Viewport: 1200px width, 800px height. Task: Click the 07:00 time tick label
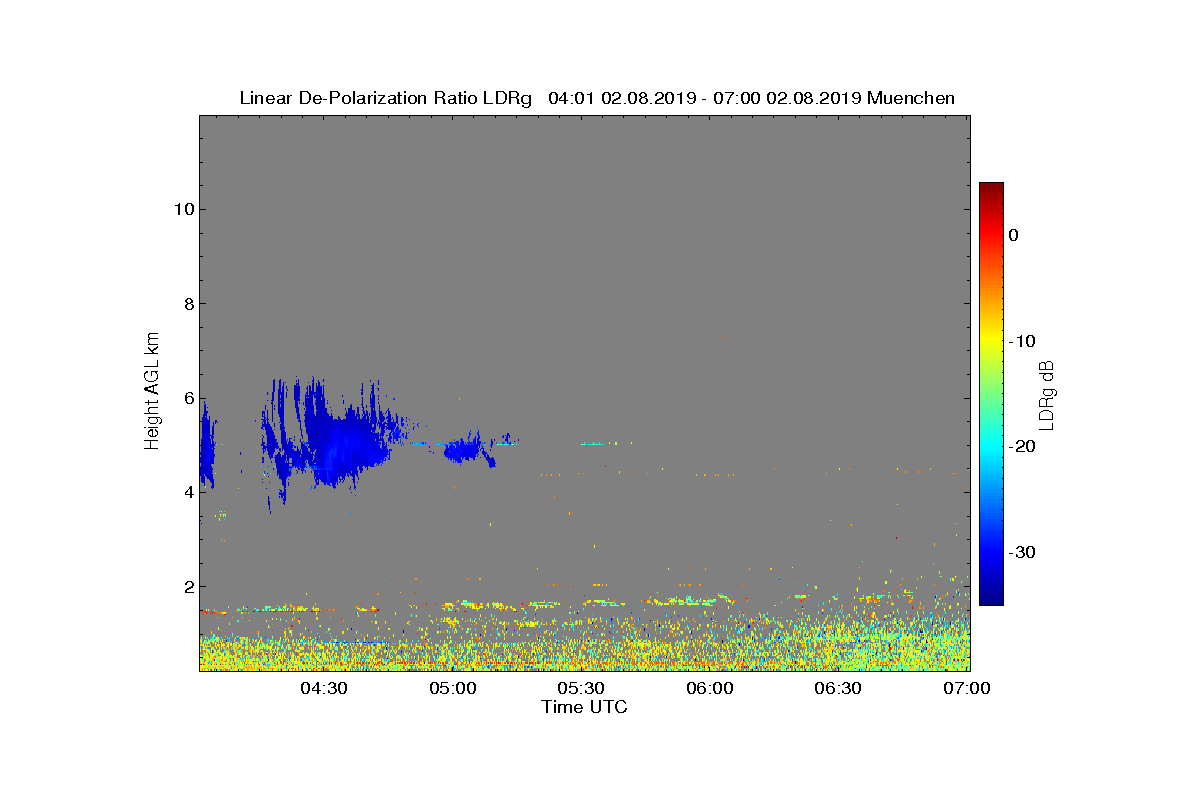[967, 689]
